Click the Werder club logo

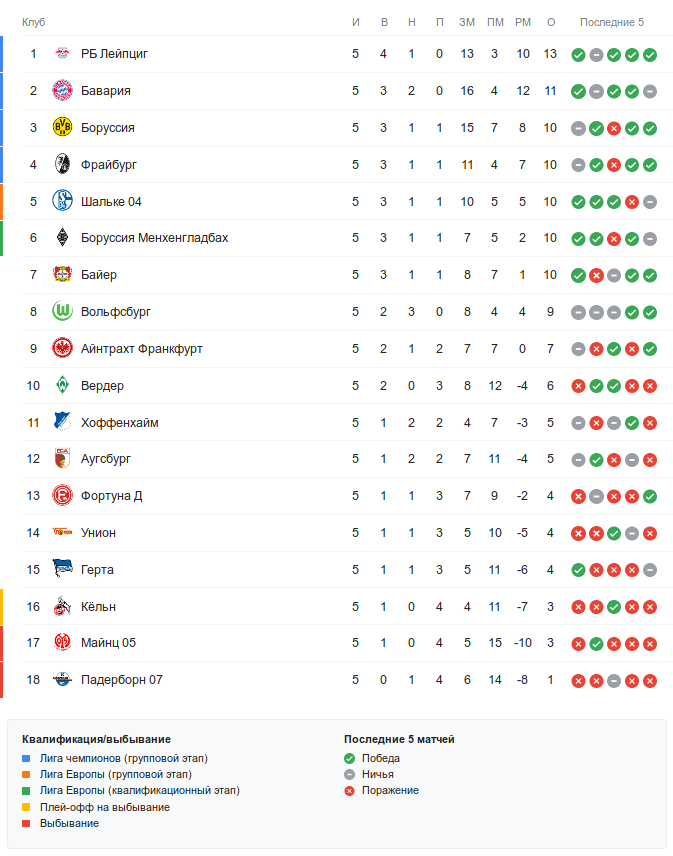[62, 386]
